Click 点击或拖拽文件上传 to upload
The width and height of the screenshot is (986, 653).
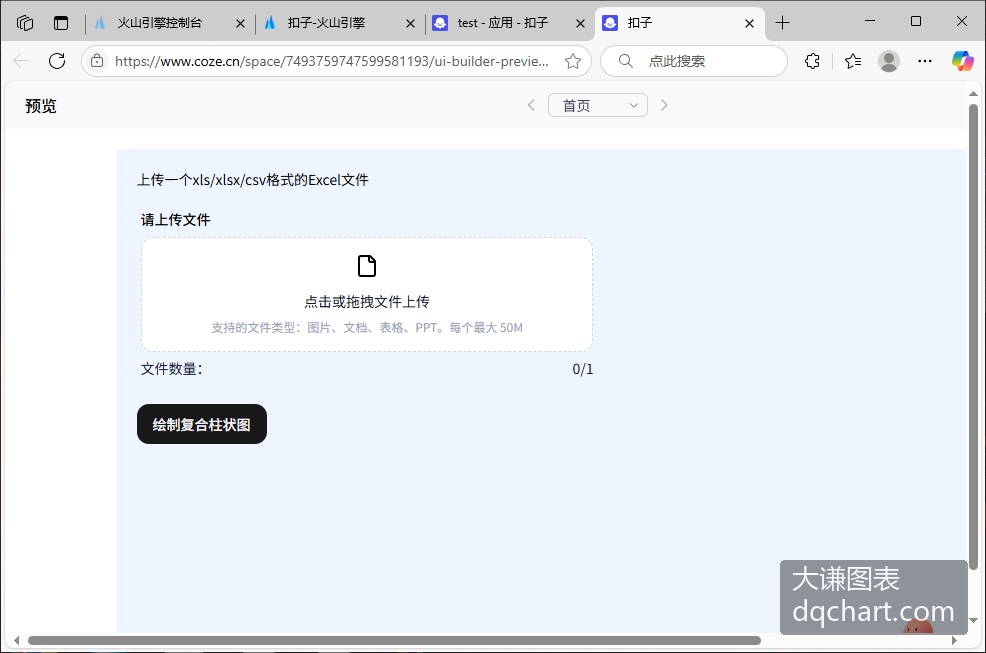click(367, 302)
